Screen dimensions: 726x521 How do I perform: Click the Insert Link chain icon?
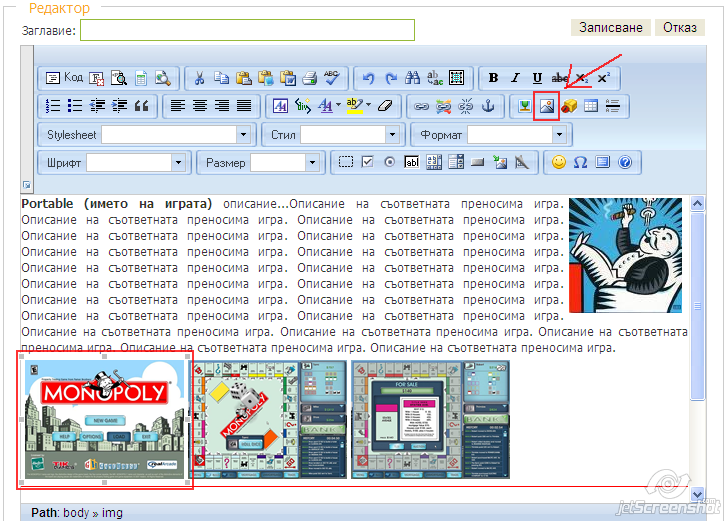421,106
